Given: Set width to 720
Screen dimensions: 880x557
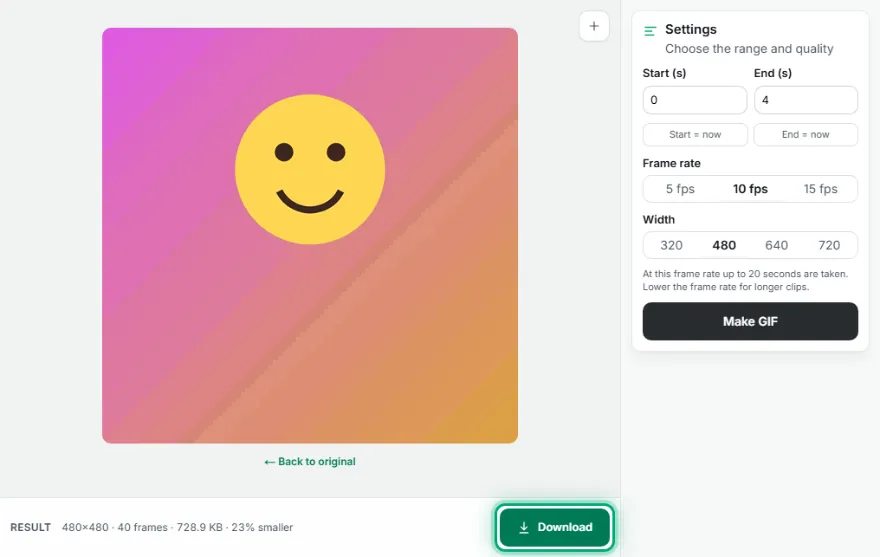Looking at the screenshot, I should [829, 245].
